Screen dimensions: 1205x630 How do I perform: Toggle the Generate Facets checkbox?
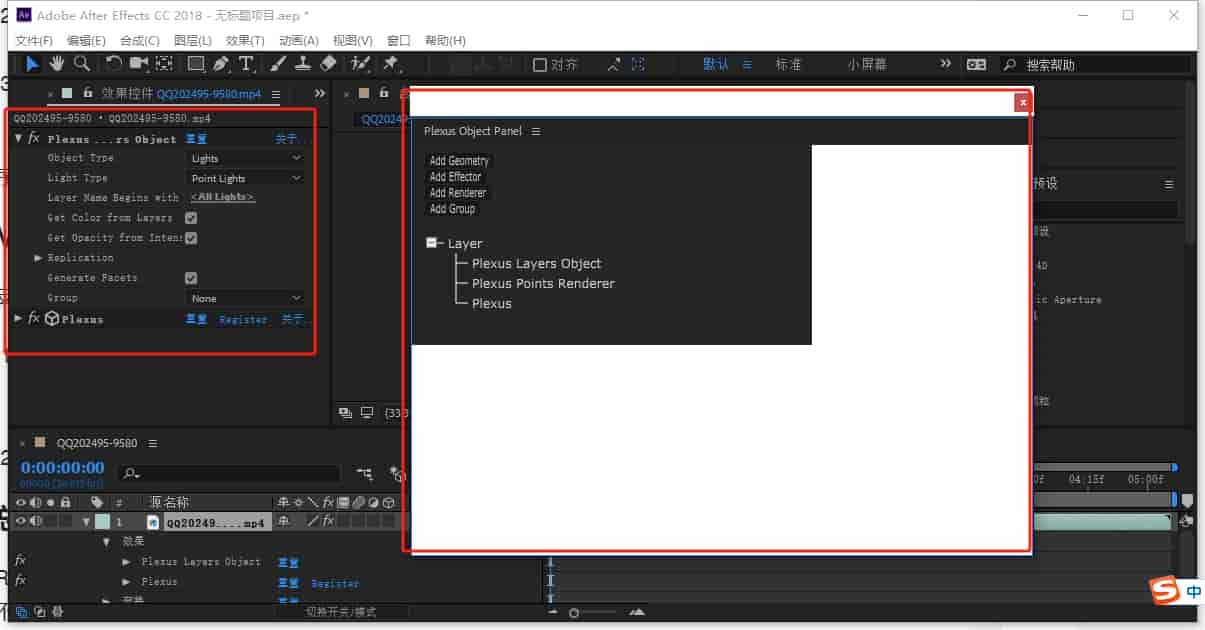(191, 278)
